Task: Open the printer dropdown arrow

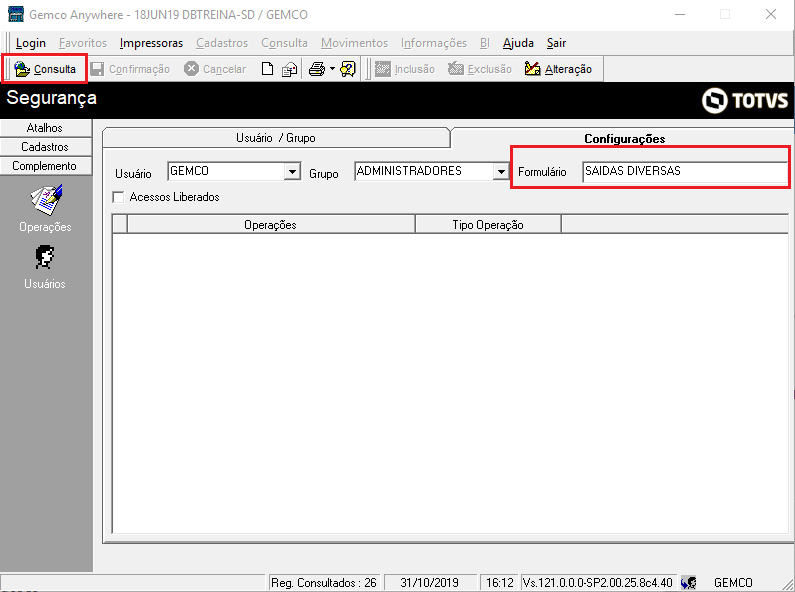Action: (x=332, y=68)
